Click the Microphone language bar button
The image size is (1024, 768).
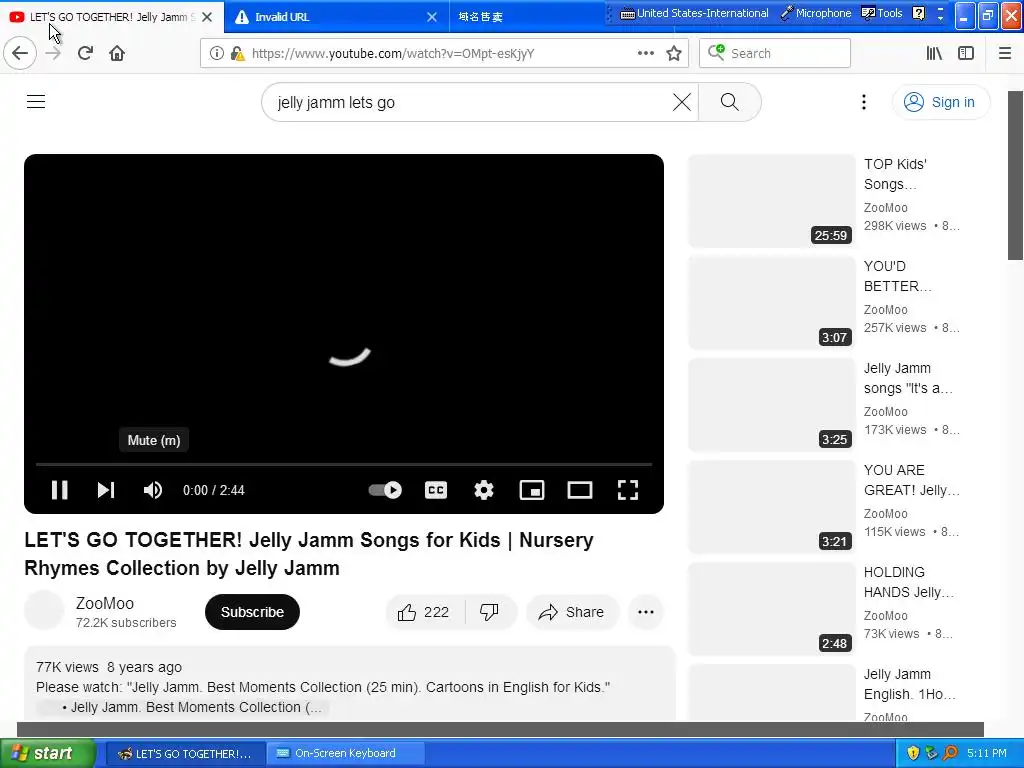tap(816, 13)
